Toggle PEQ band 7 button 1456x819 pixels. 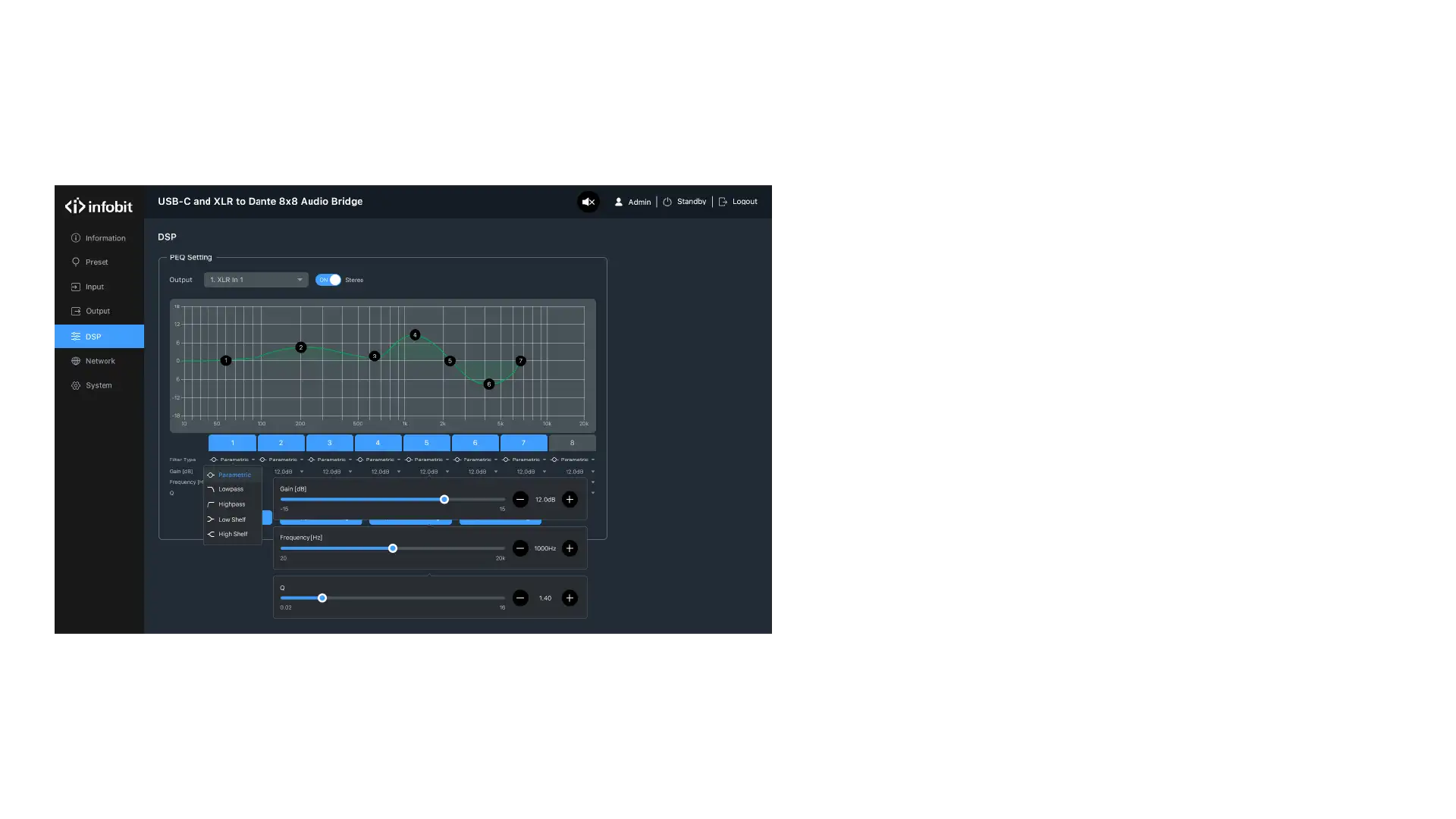[x=523, y=443]
